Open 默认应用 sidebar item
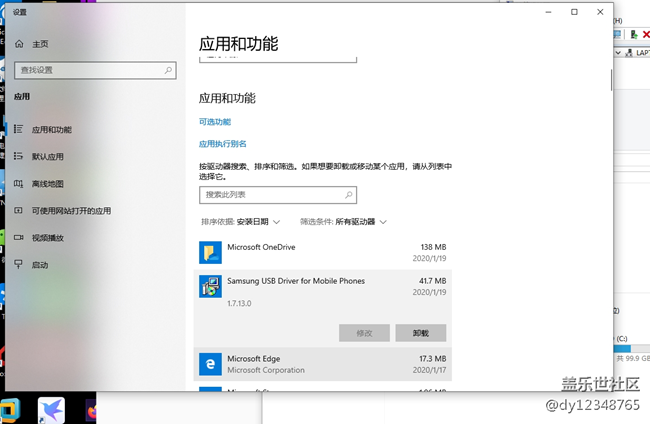Screen dimensions: 650x424 (48, 157)
